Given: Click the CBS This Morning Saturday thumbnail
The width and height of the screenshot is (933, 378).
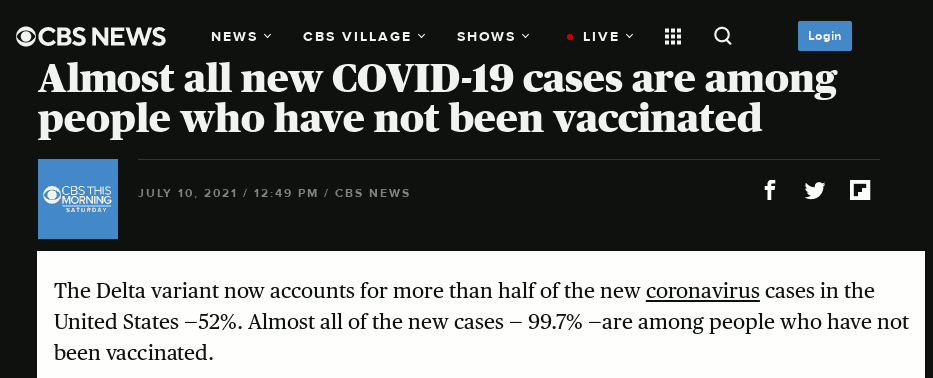Looking at the screenshot, I should pyautogui.click(x=78, y=199).
